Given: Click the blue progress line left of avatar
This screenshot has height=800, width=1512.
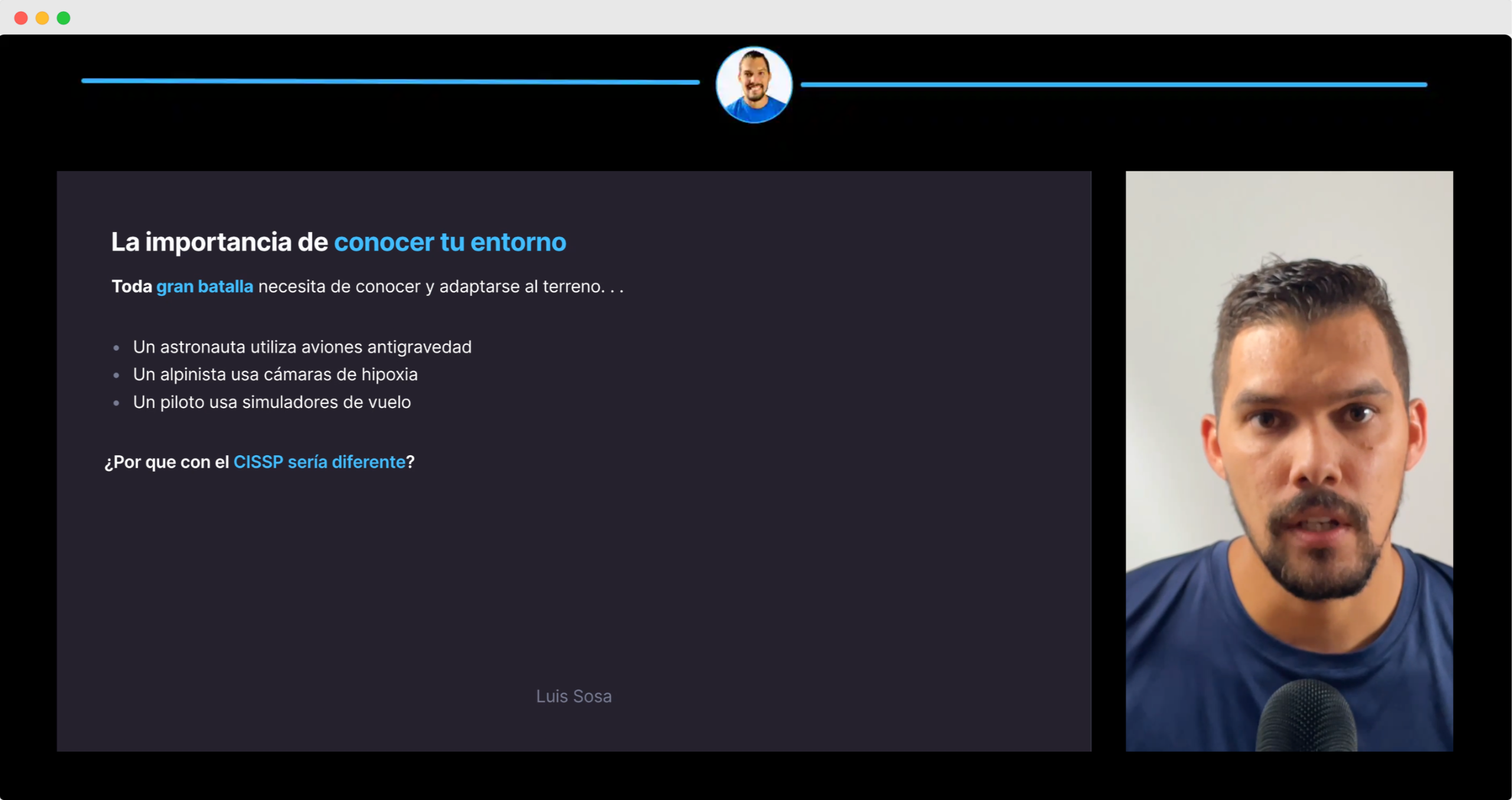Looking at the screenshot, I should tap(390, 81).
